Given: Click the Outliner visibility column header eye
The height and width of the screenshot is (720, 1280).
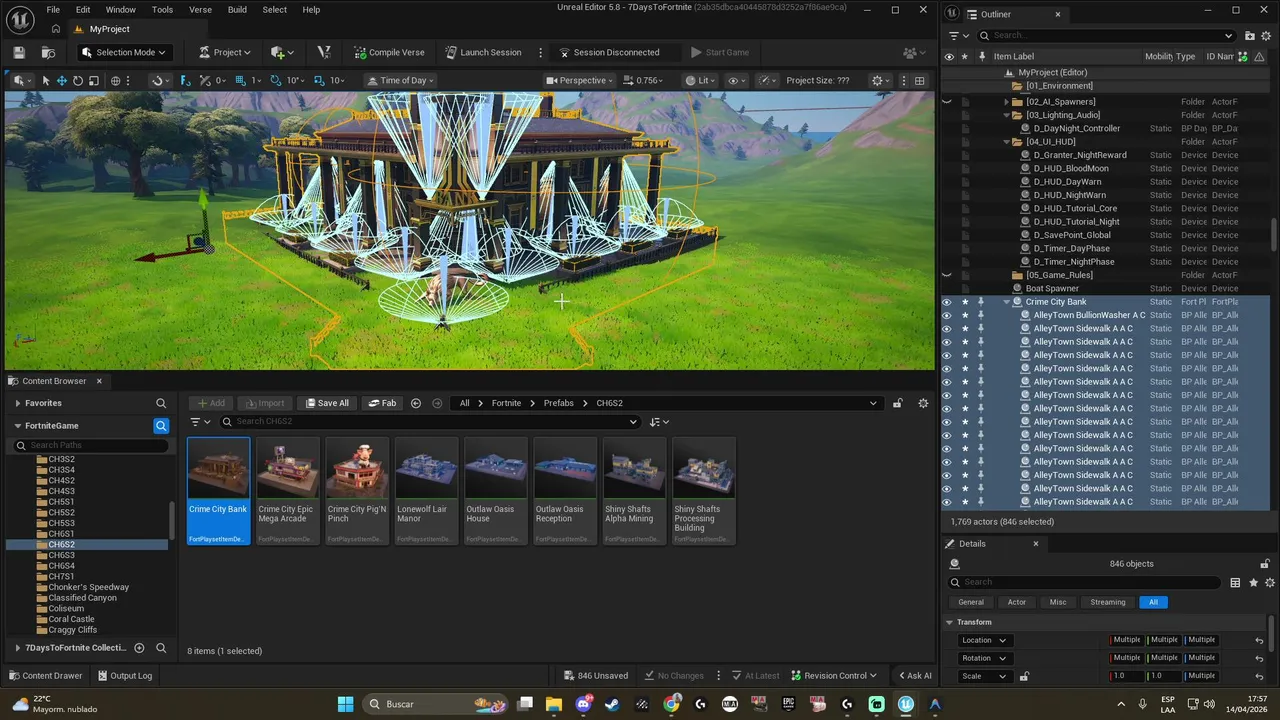Looking at the screenshot, I should [x=949, y=56].
